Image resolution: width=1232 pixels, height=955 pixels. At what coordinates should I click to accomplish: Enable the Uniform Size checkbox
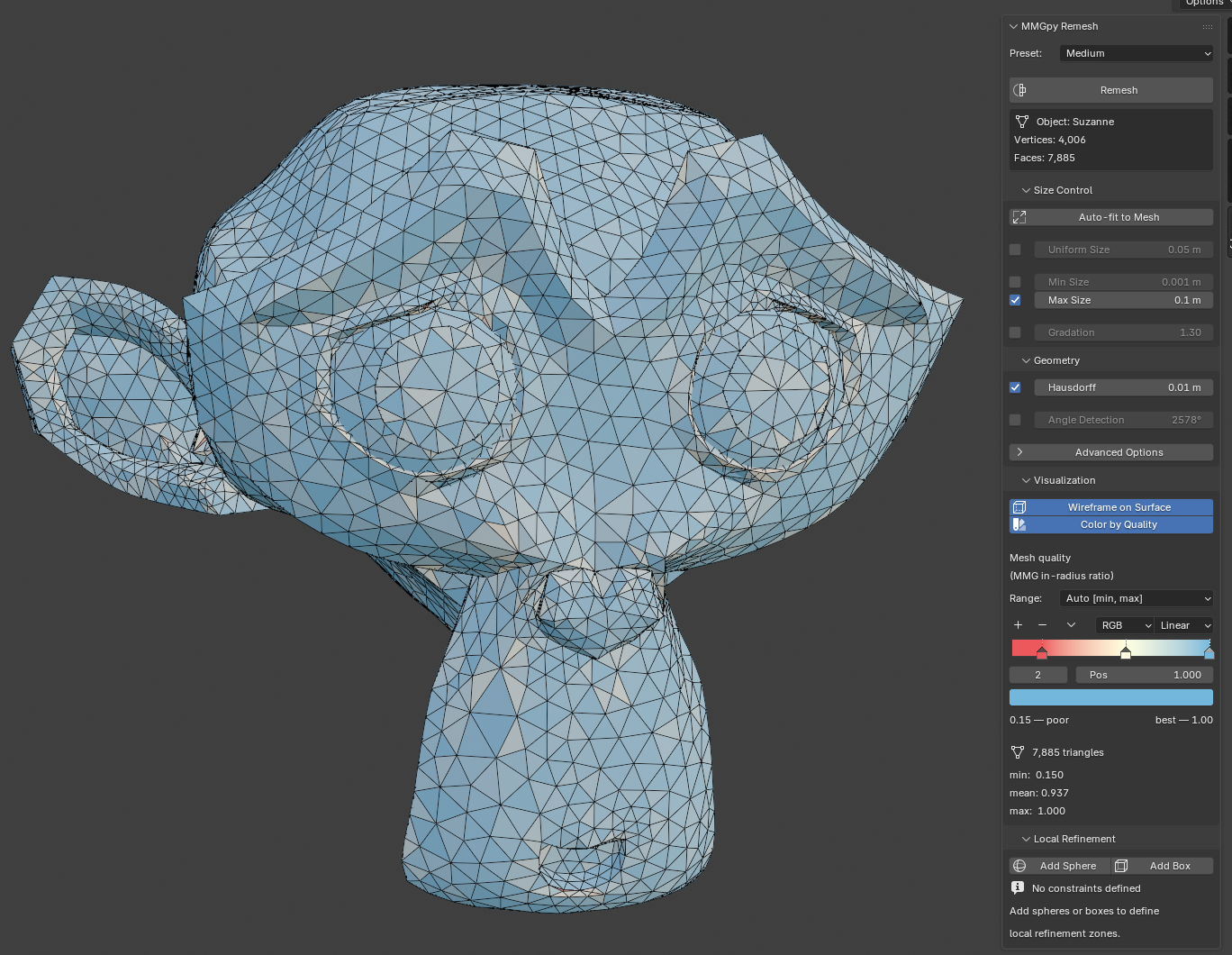click(1015, 250)
